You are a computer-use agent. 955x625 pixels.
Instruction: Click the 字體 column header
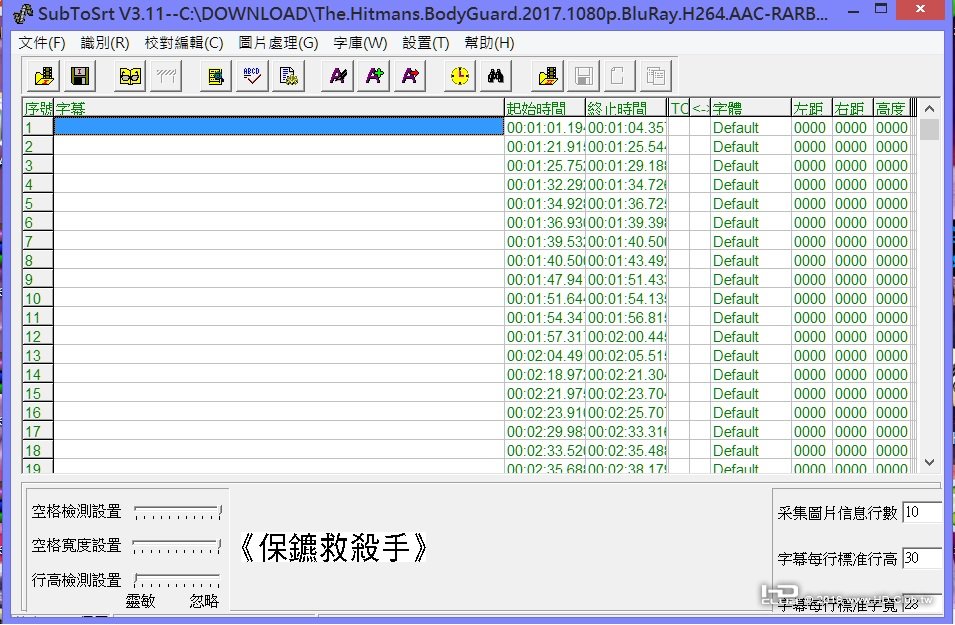point(750,108)
